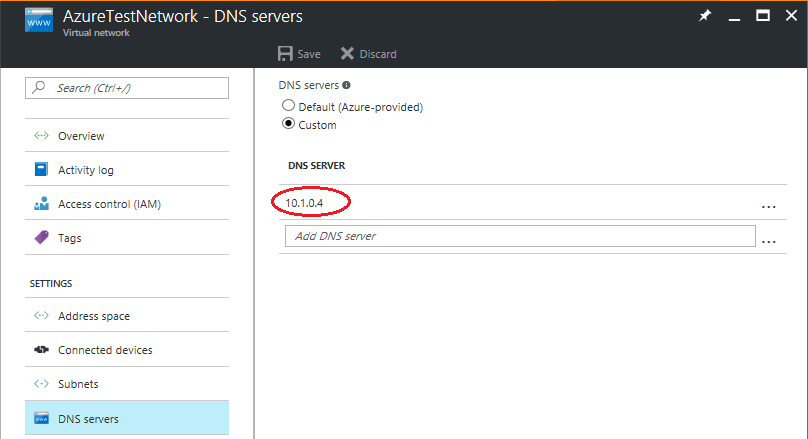Click the Discard button label
808x439 pixels.
378,54
